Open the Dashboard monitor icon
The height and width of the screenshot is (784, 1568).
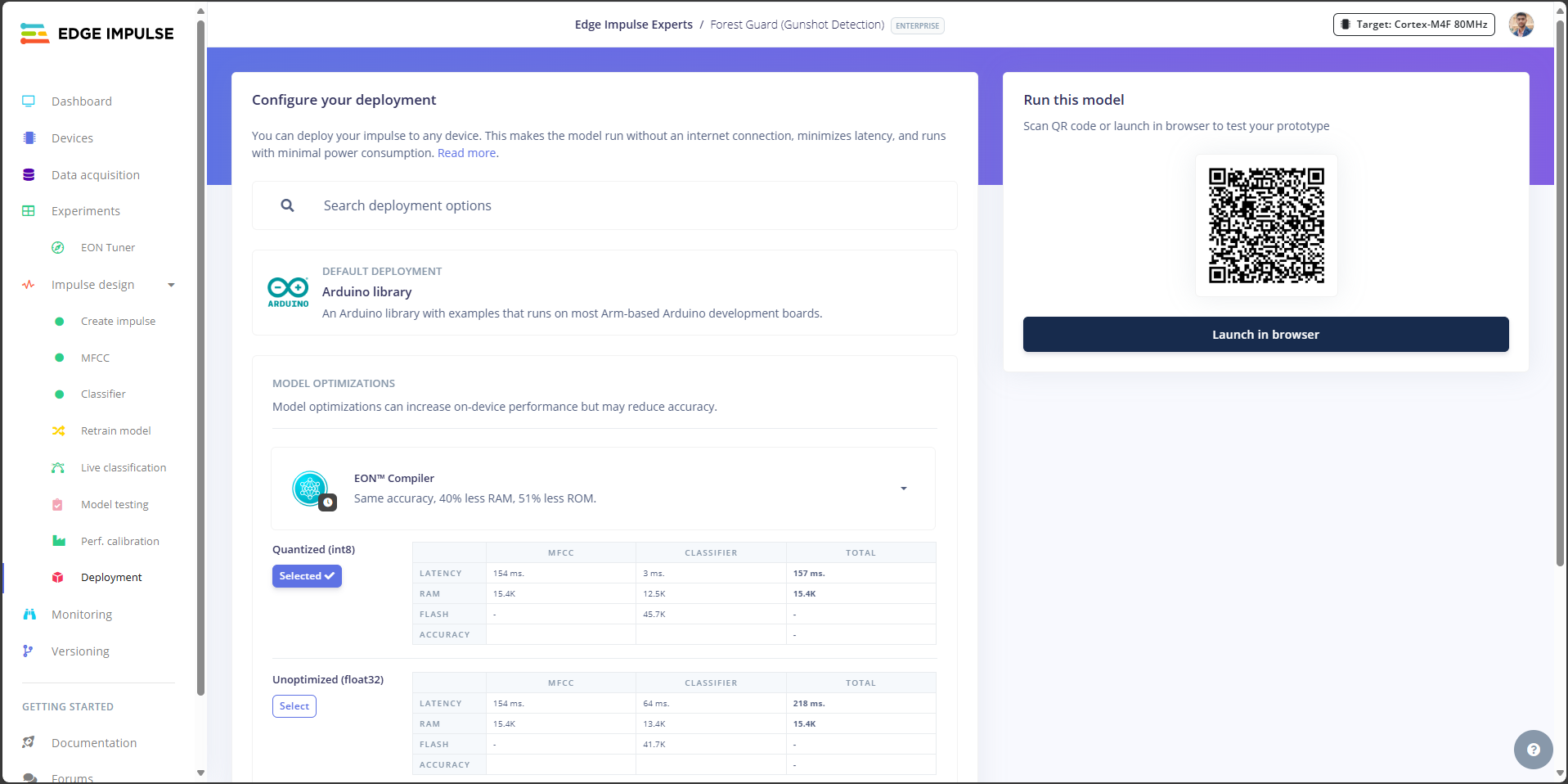pyautogui.click(x=29, y=101)
